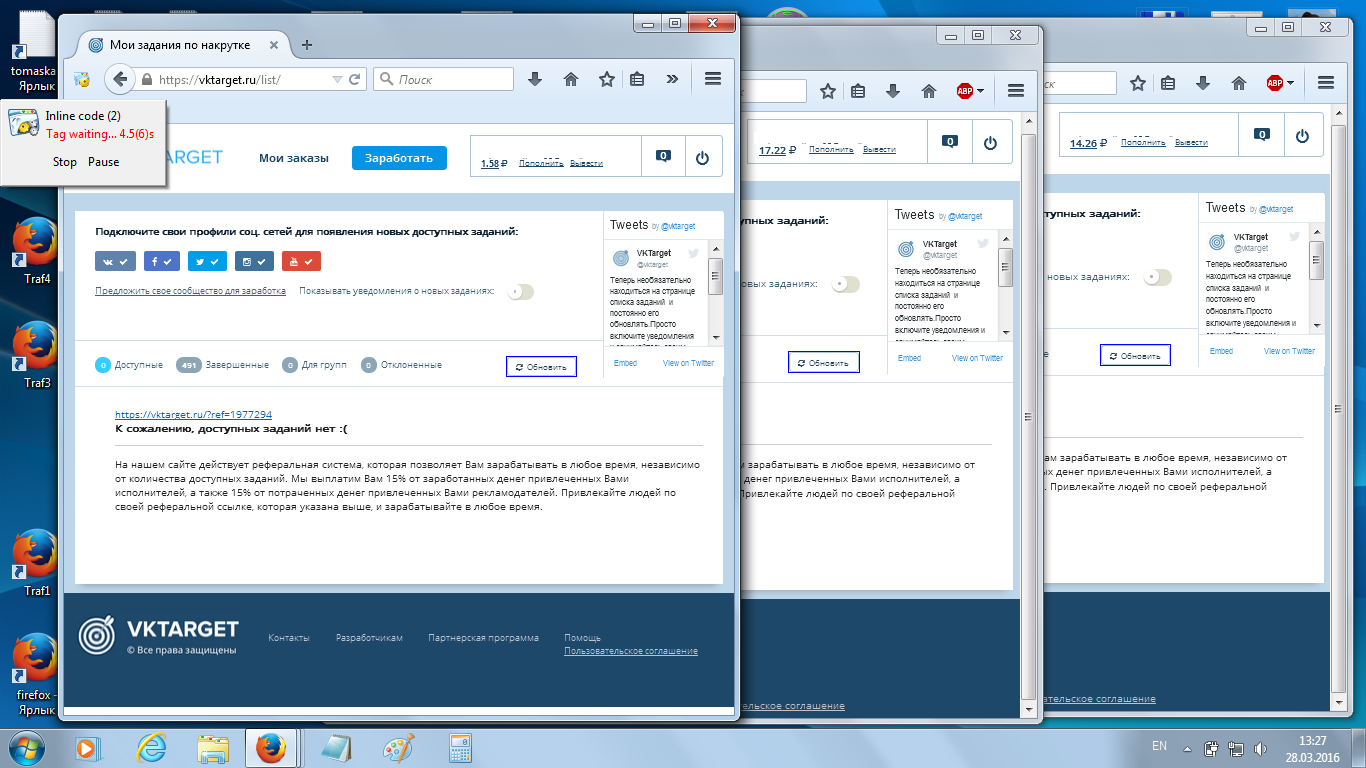This screenshot has height=768, width=1366.
Task: Click iMacros icon left of back button
Action: tap(82, 79)
